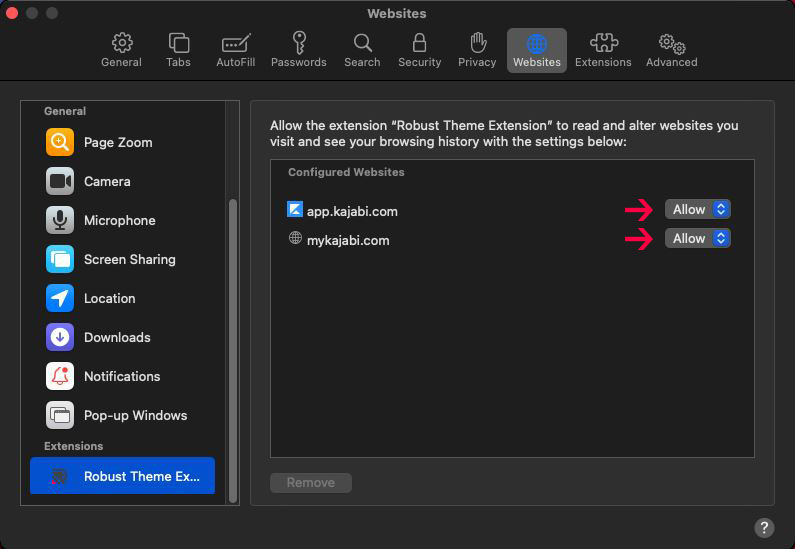Screen dimensions: 795x549
Task: Open Allow dropdown for app.kajabi.com
Action: (698, 209)
